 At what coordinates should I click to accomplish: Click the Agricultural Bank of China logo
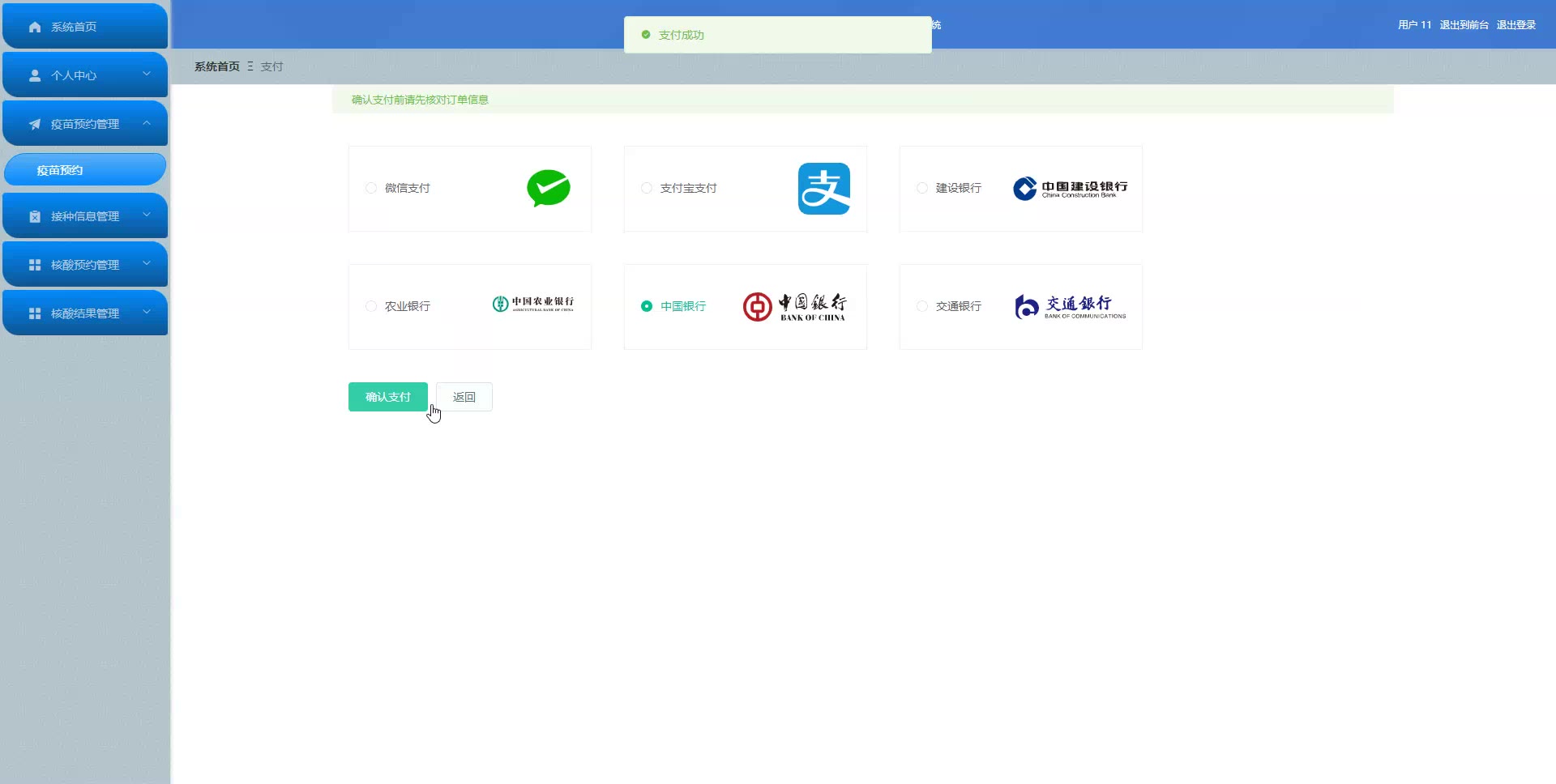(x=533, y=304)
